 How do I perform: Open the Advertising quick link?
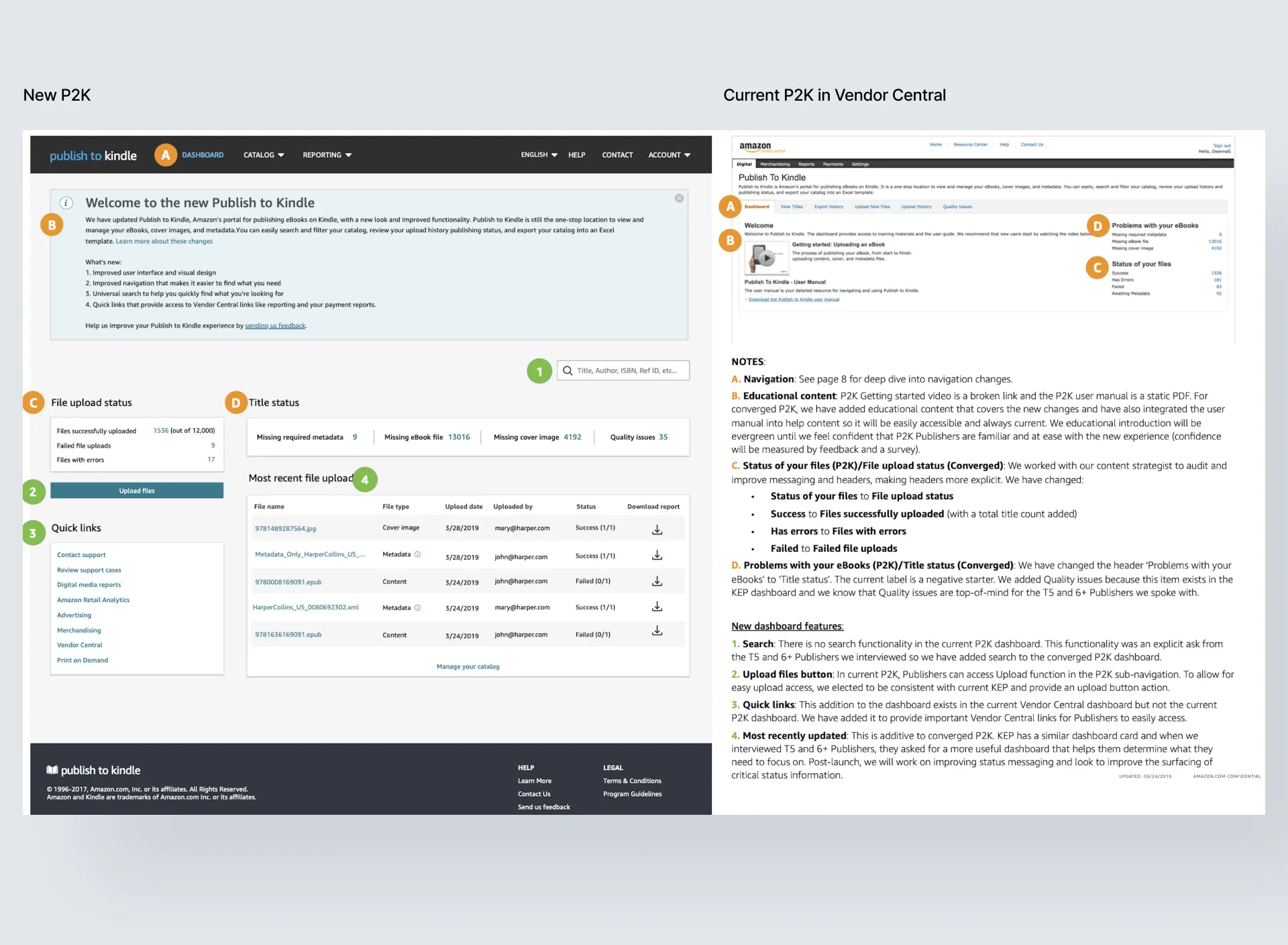(74, 615)
